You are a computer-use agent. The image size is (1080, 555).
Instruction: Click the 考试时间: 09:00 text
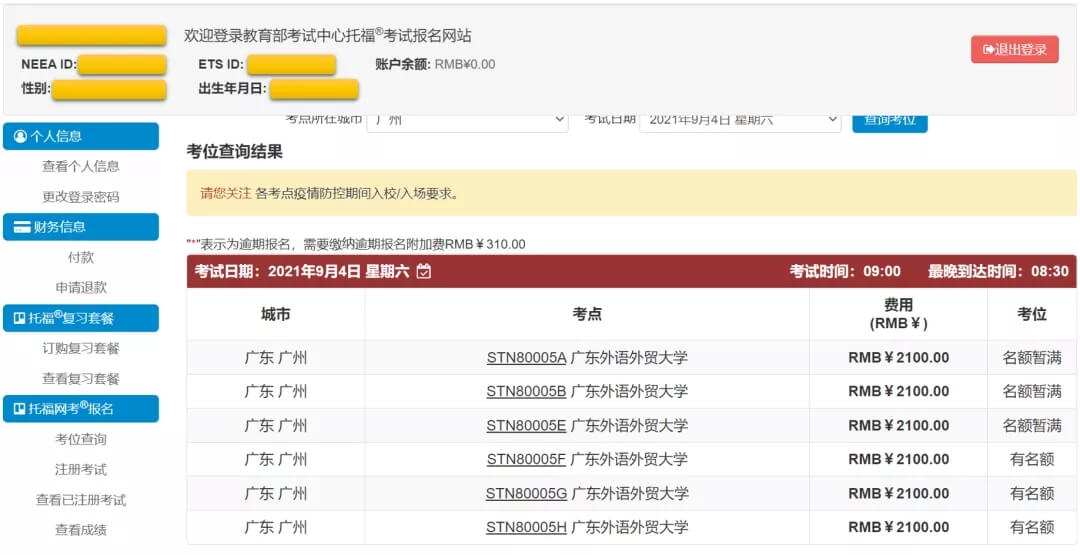845,271
